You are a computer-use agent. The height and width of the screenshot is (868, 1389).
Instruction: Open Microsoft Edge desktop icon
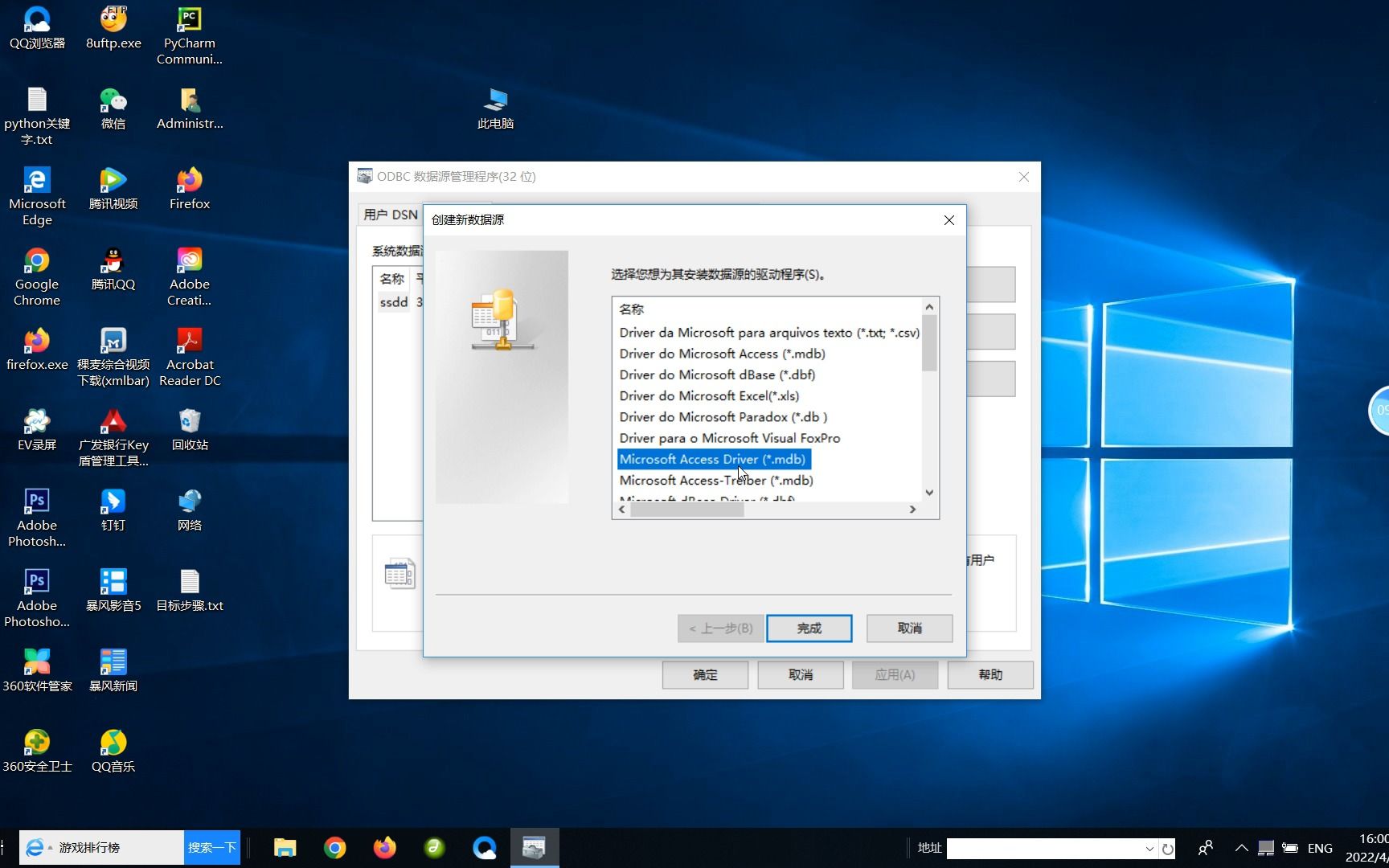(37, 196)
